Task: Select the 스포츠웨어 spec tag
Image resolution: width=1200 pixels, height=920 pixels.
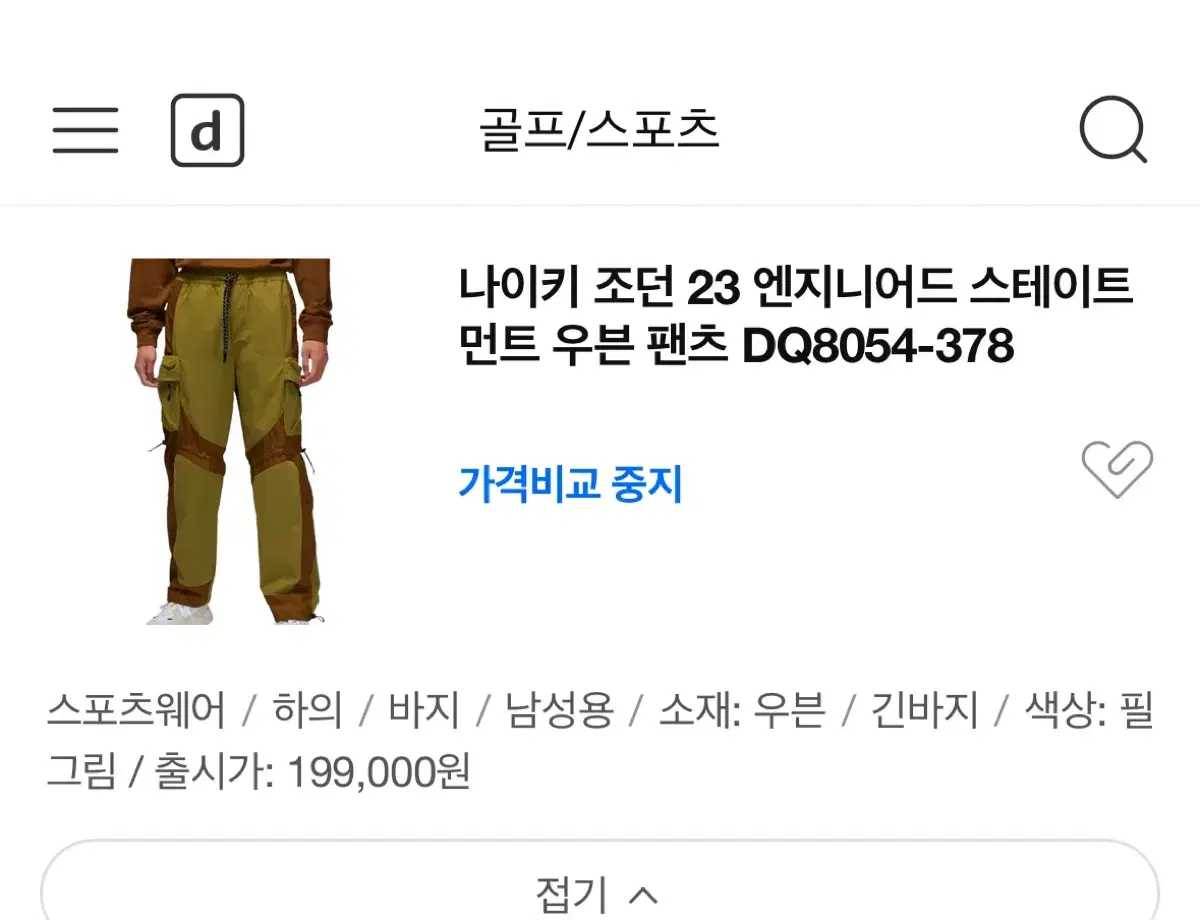Action: 136,712
